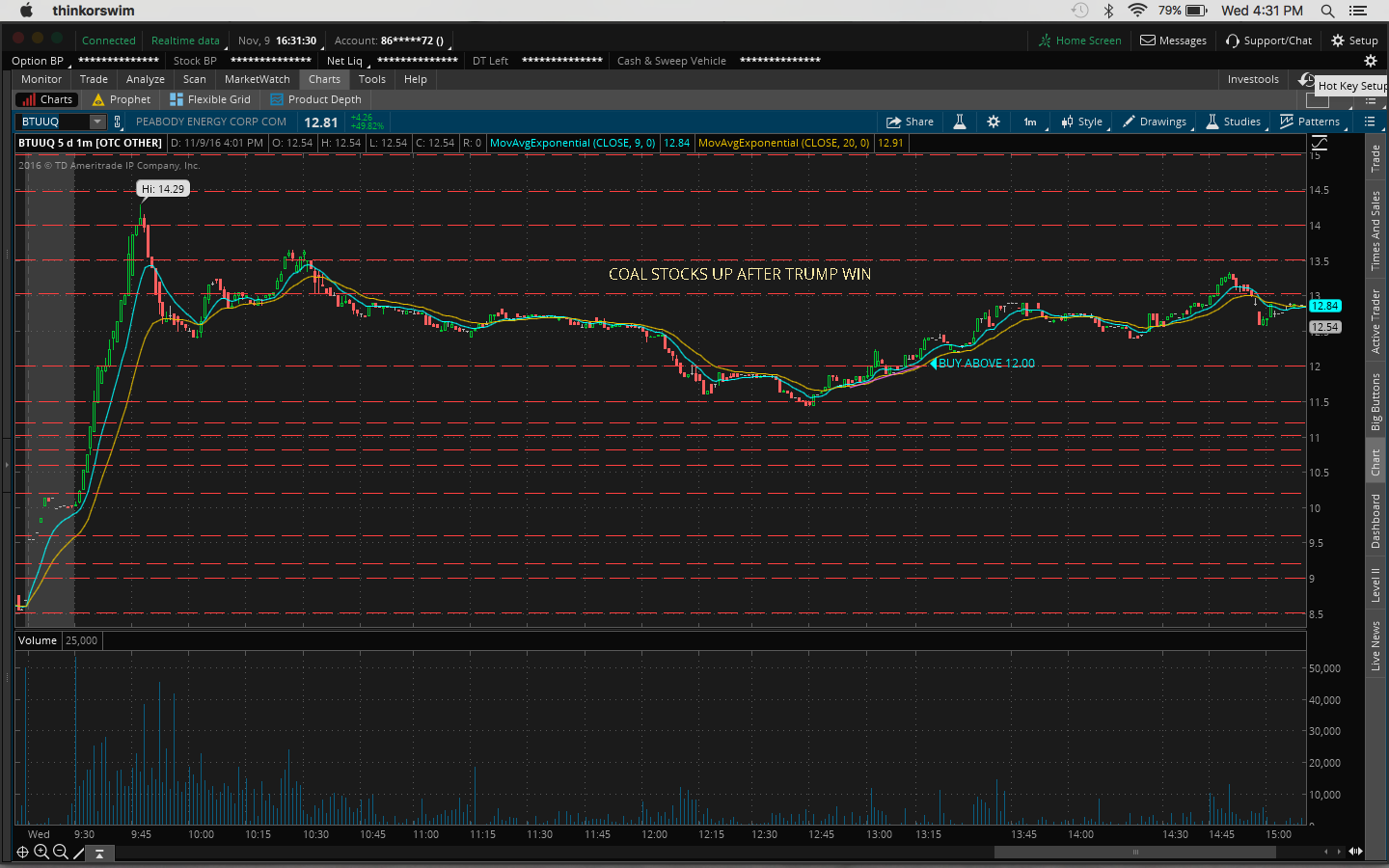Go to the Monitor main tab
The image size is (1389, 868).
pyautogui.click(x=41, y=79)
